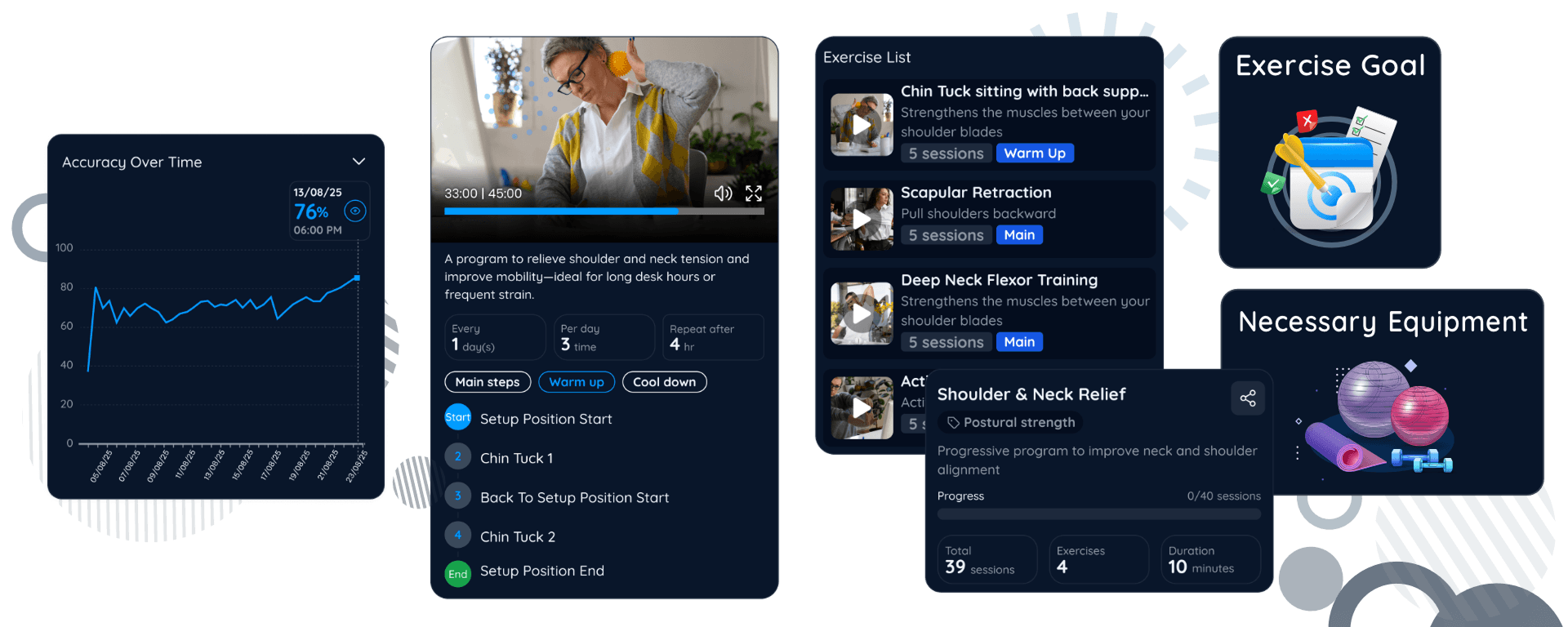Expand the Accuracy Over Time chevron

[359, 162]
